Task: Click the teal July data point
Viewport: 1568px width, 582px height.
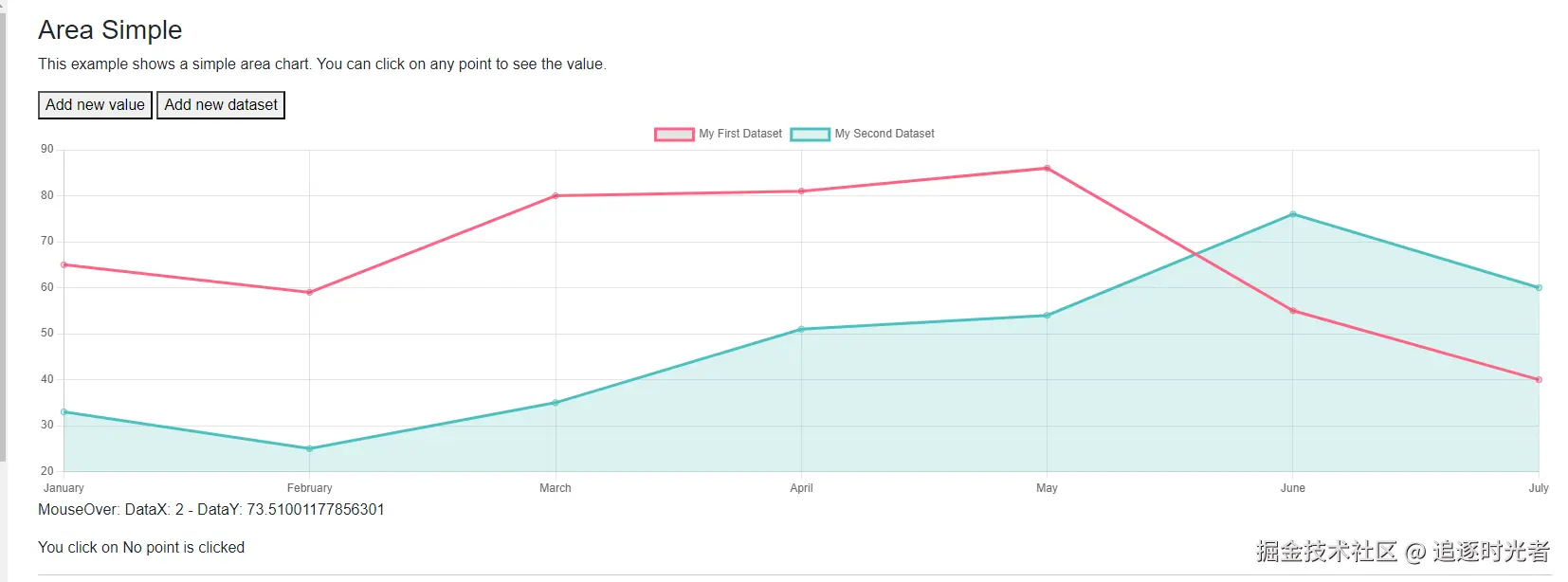Action: click(x=1539, y=287)
